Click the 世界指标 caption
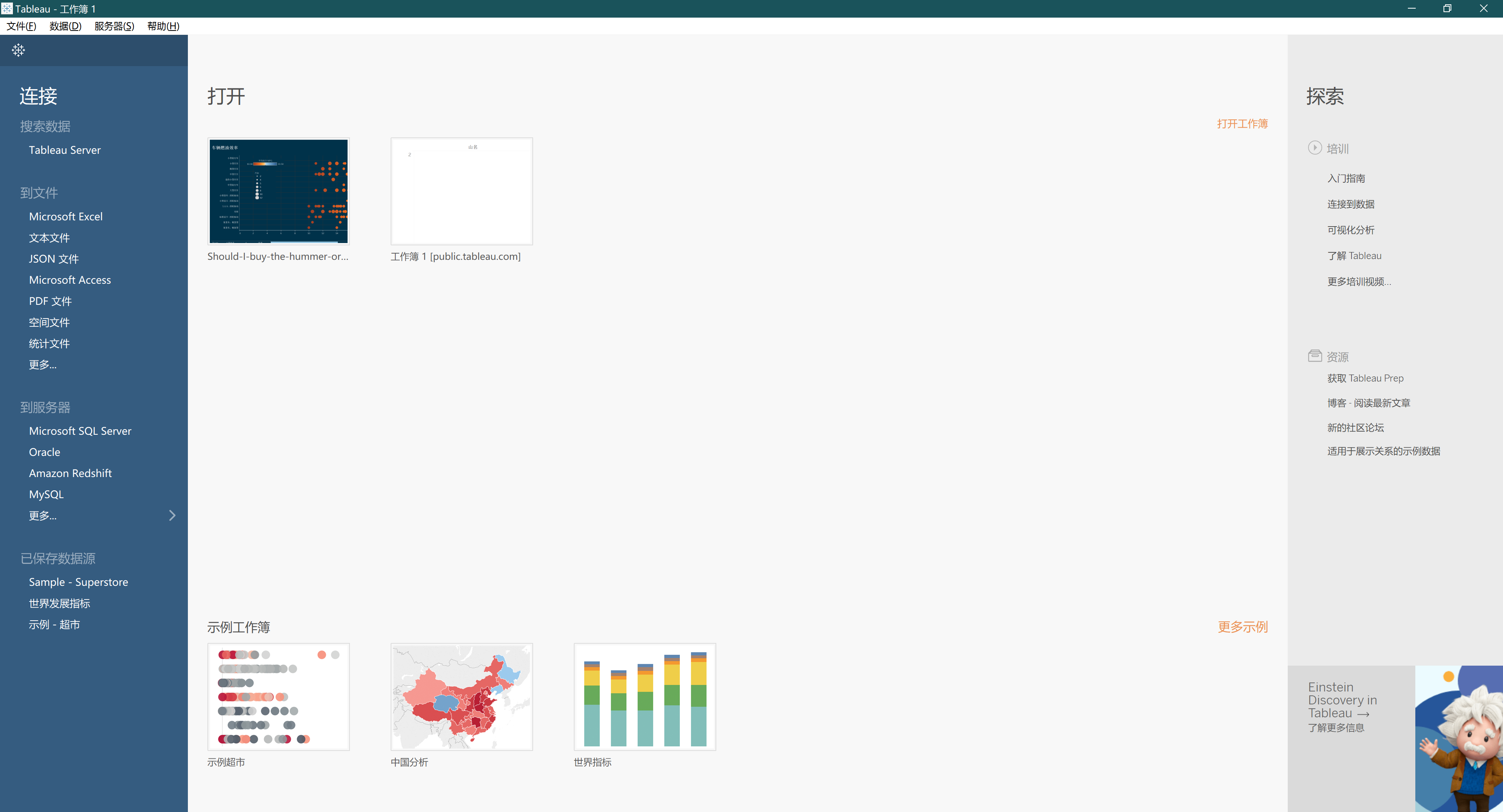The image size is (1503, 812). point(593,762)
